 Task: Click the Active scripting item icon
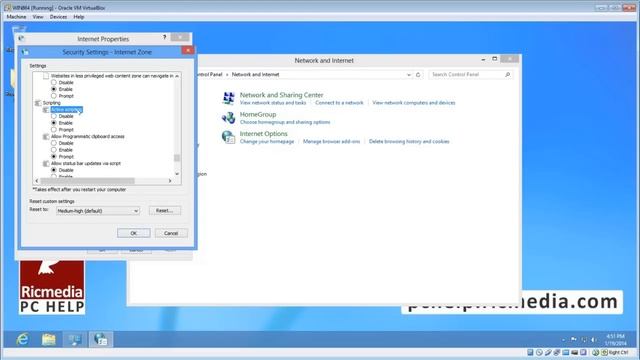click(46, 110)
